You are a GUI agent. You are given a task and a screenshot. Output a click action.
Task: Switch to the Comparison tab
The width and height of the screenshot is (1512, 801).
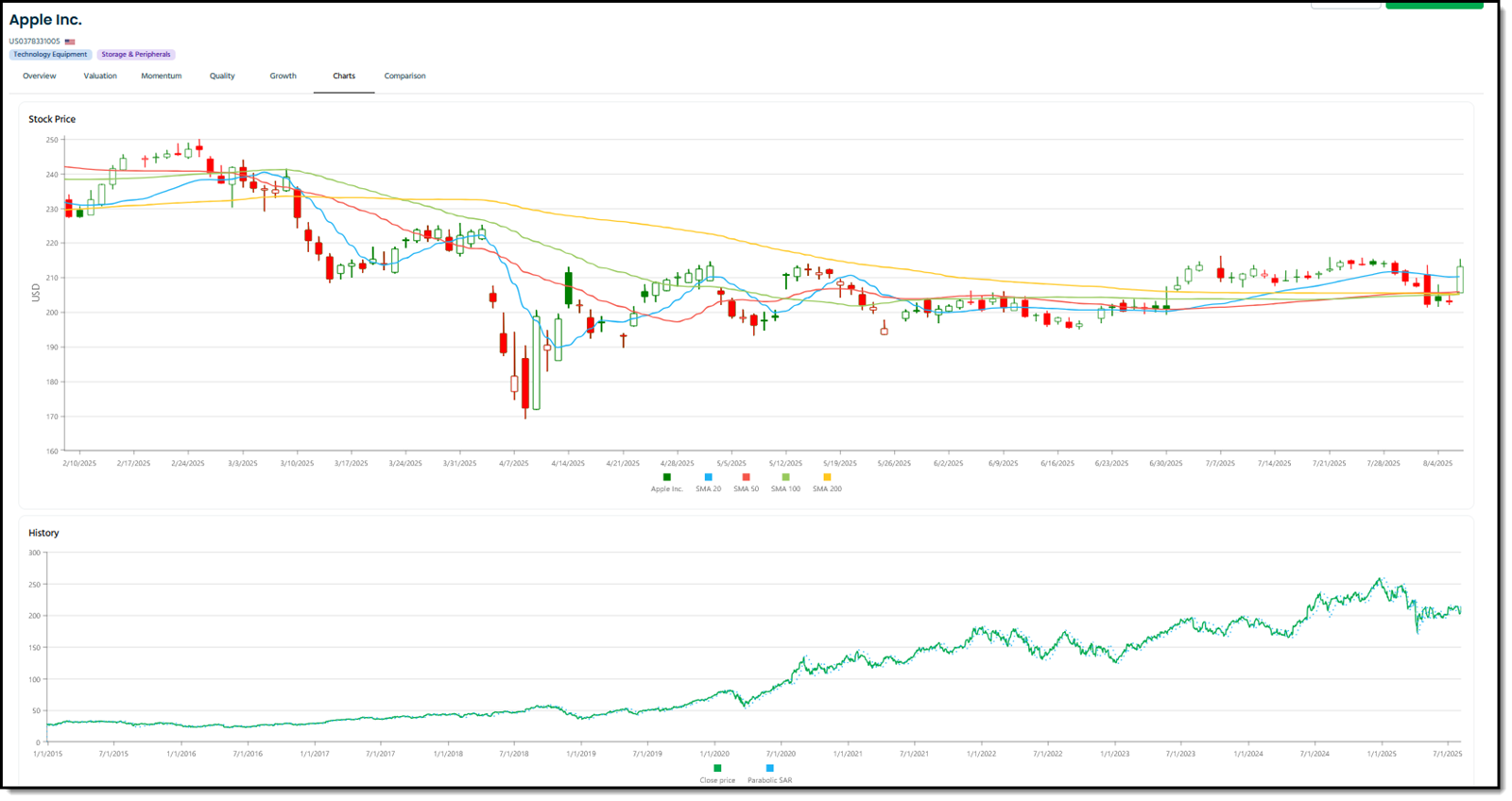404,76
